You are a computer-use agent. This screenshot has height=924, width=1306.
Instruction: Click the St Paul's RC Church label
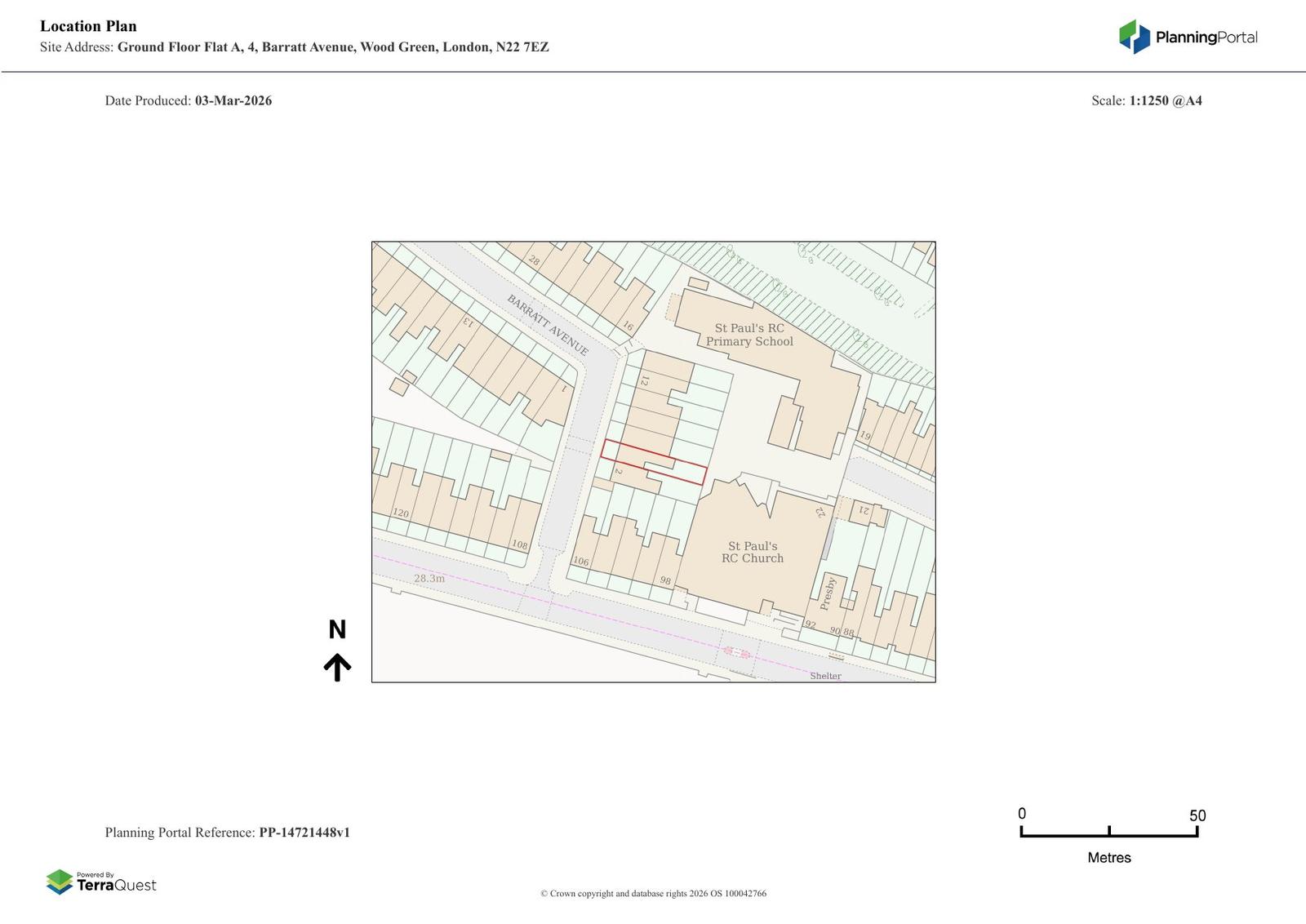pos(752,552)
